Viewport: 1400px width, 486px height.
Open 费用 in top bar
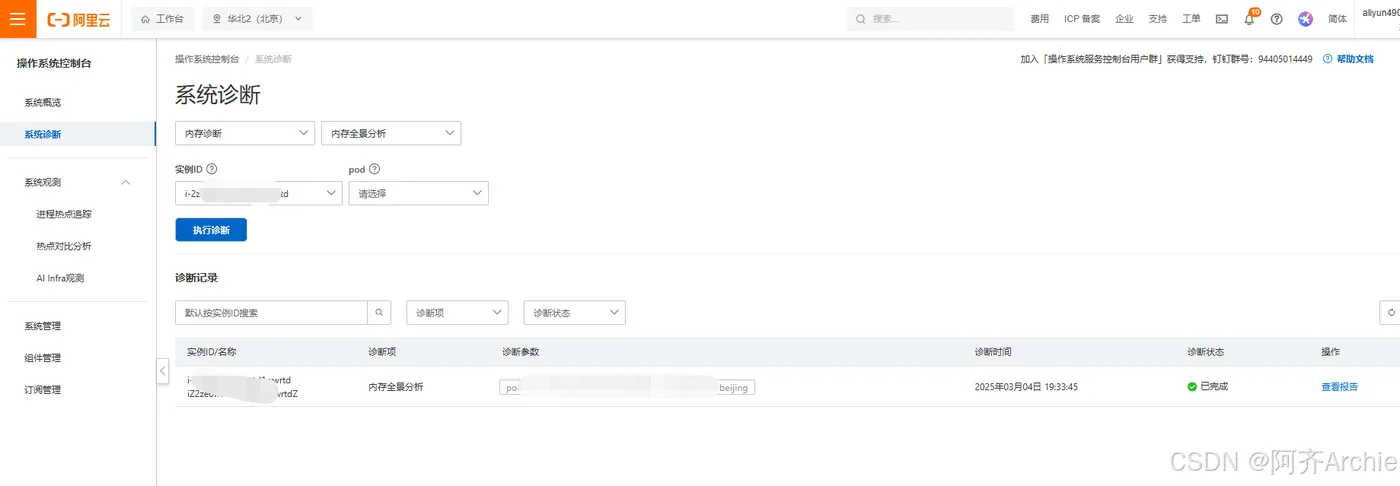(x=1040, y=19)
